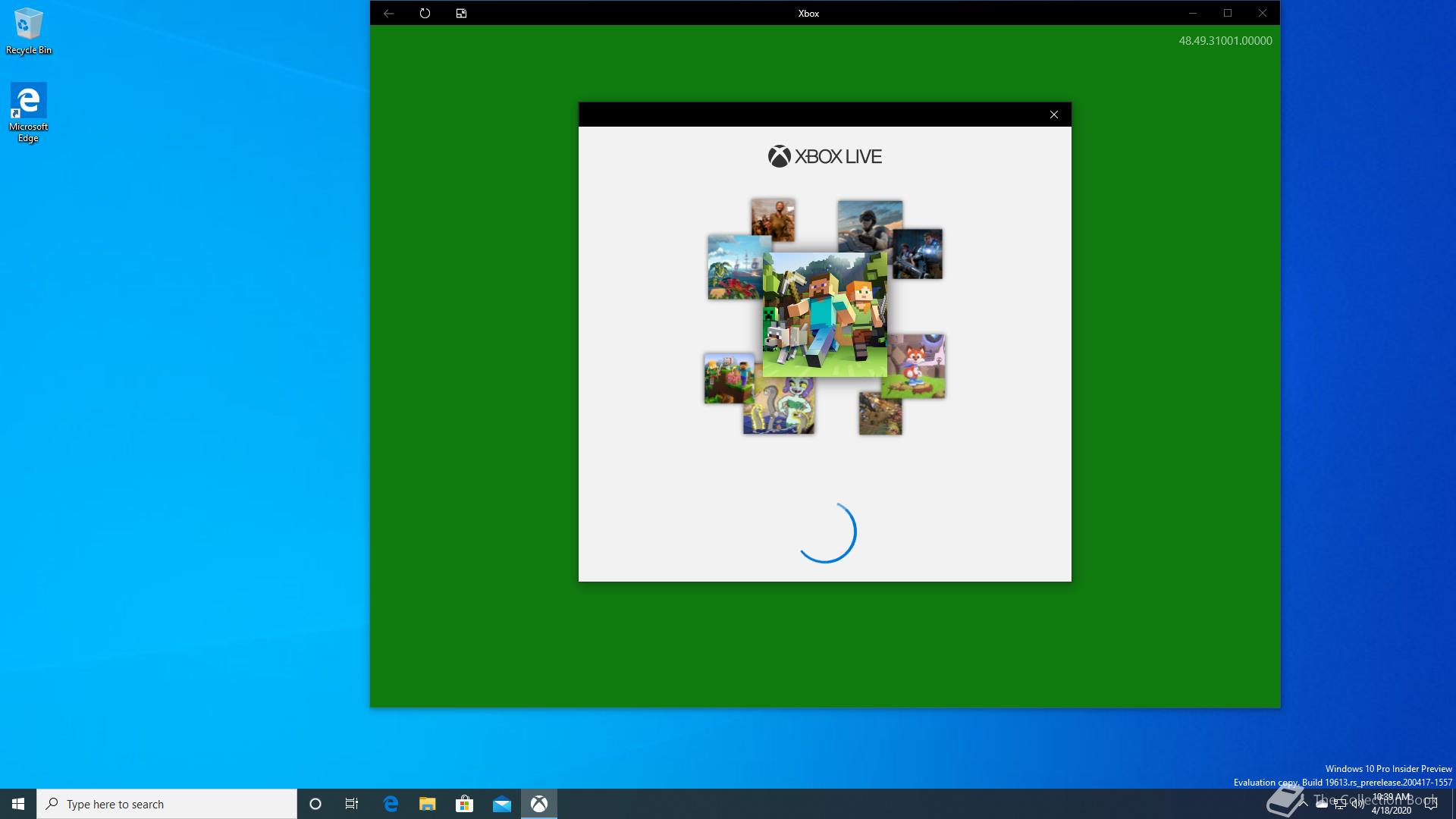The image size is (1456, 819).
Task: Launch Edge from the taskbar
Action: (x=391, y=804)
